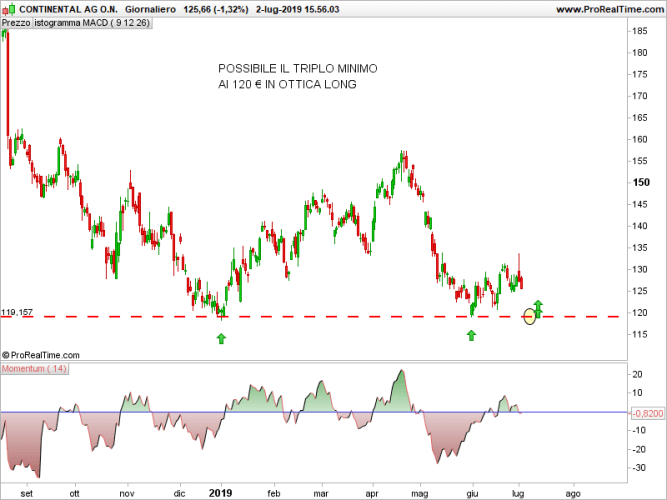Screen dimensions: 667x500
Task: Click the © ProRealTime.com watermark text
Action: (40, 354)
